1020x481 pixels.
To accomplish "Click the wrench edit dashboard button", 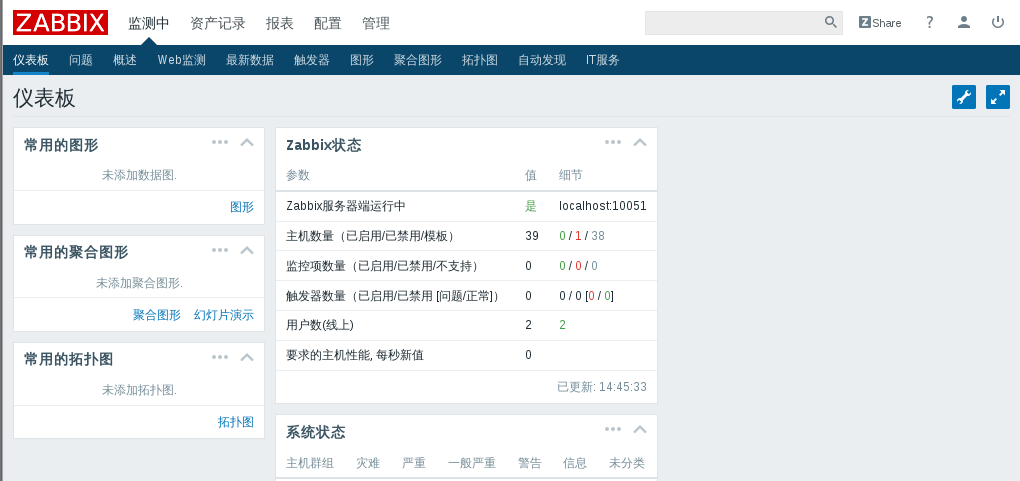I will [x=964, y=97].
